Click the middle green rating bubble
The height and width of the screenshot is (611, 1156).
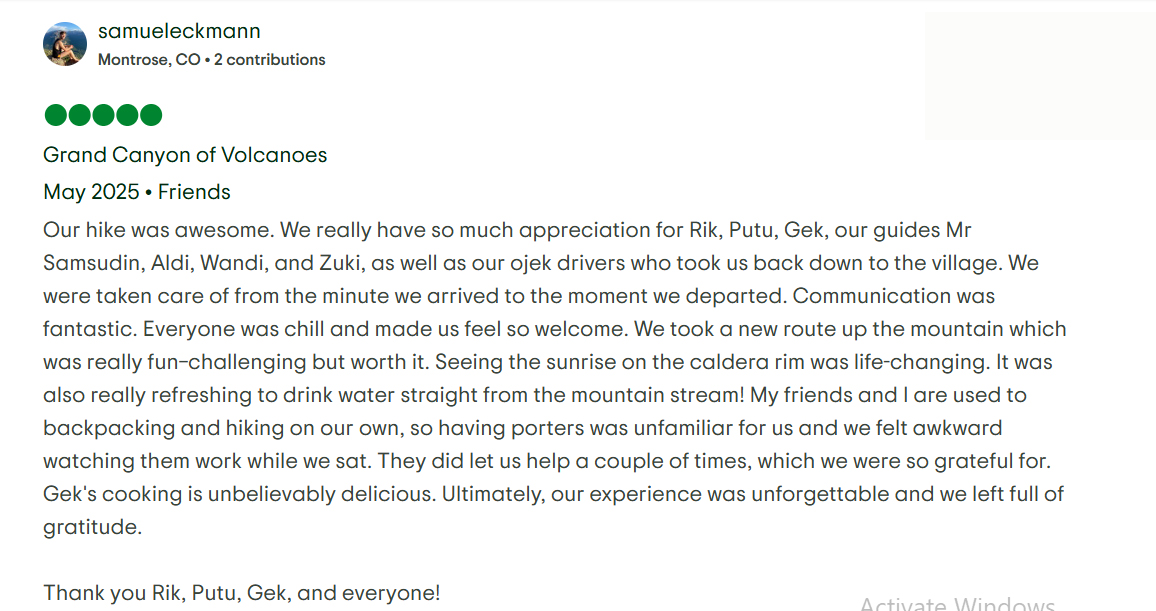click(103, 115)
